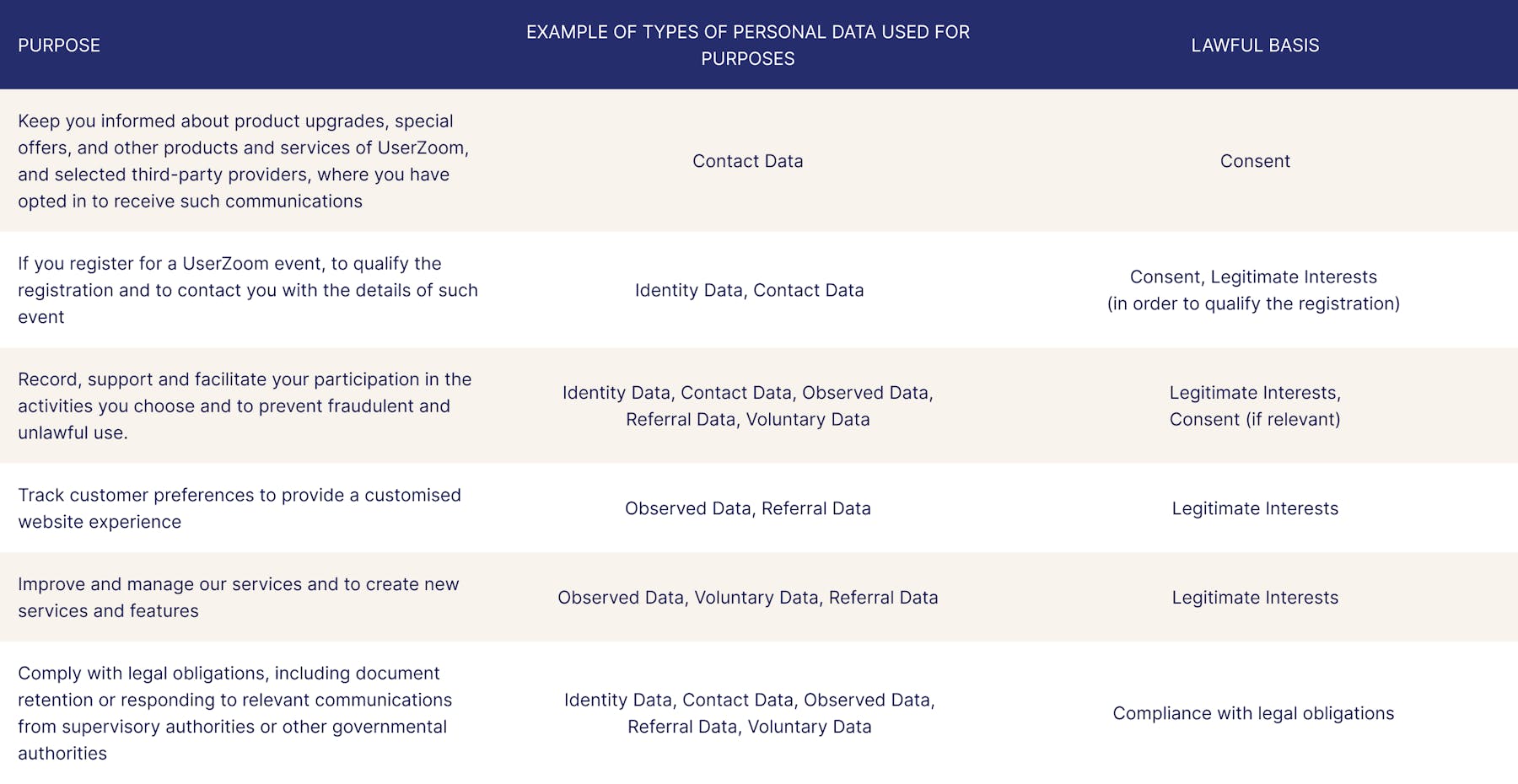Viewport: 1518px width, 784px height.
Task: Click the 'Observed Data, Referral Data' cell
Action: 748,508
